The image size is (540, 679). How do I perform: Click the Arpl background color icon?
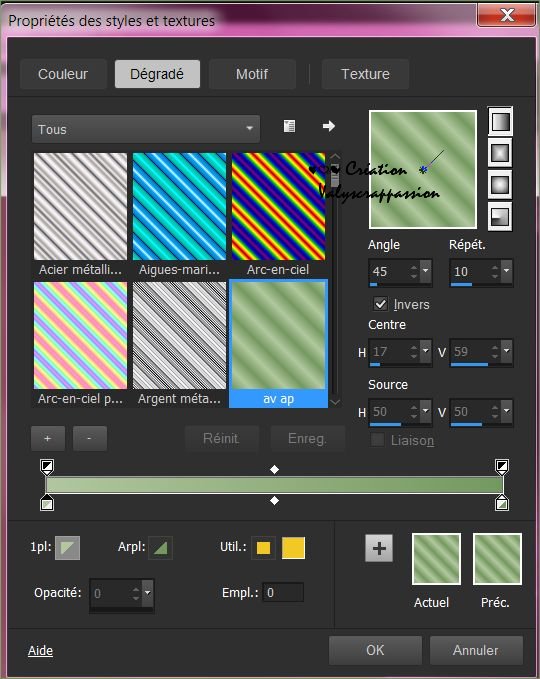click(x=161, y=548)
